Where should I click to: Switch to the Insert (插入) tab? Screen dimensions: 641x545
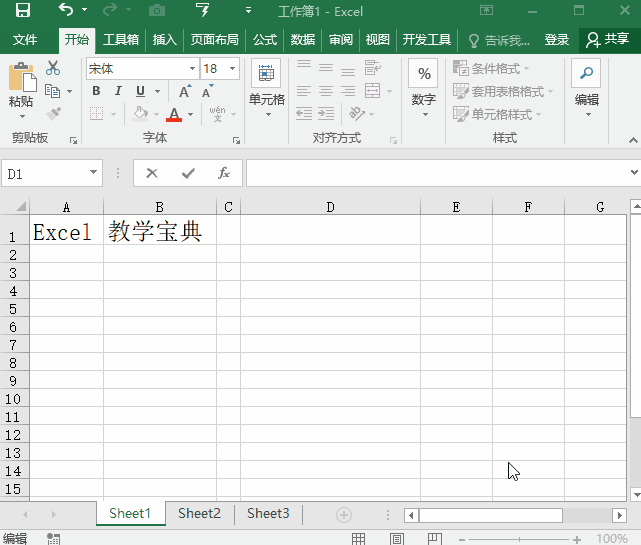164,40
